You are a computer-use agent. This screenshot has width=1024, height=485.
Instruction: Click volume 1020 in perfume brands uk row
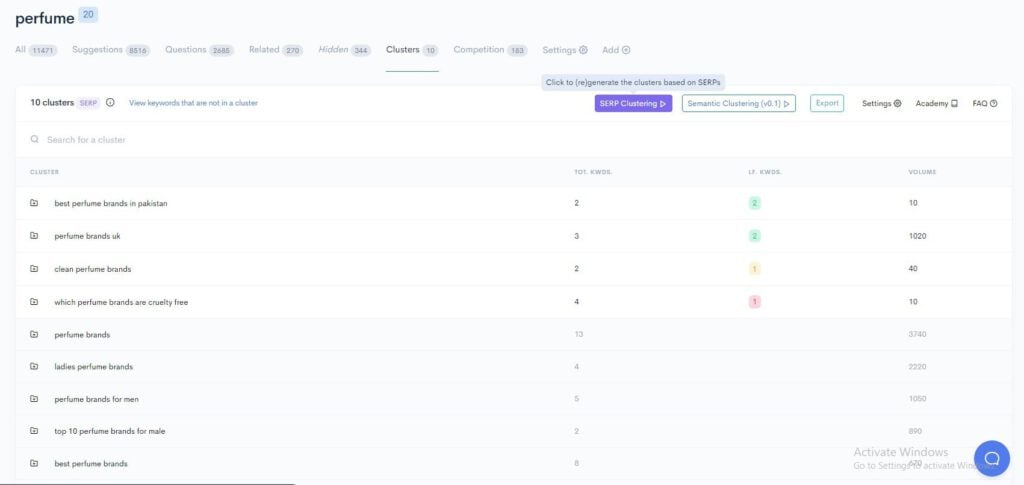pos(918,236)
